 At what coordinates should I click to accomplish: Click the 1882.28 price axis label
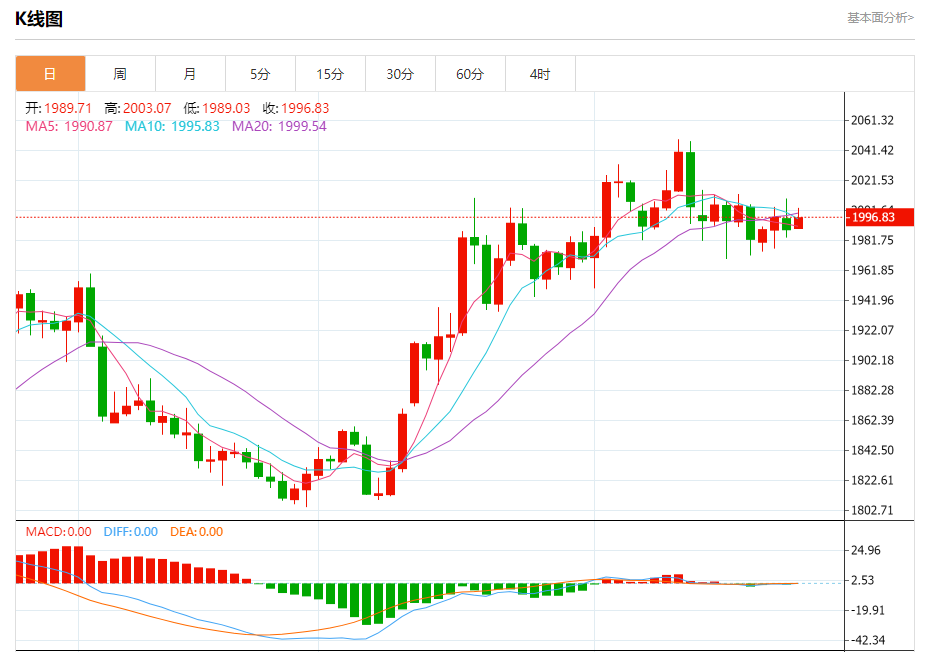[872, 390]
